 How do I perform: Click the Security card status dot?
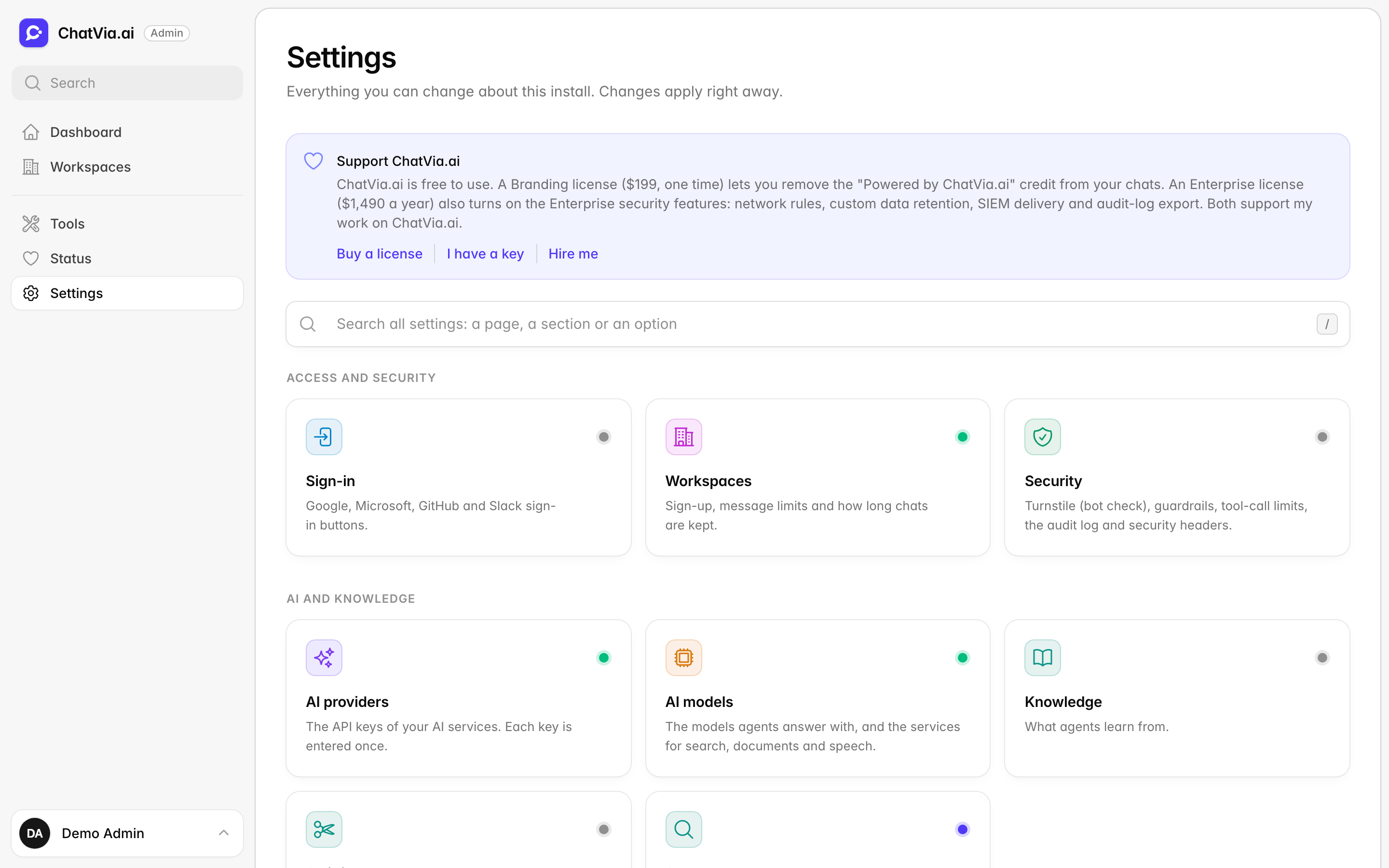click(1322, 437)
